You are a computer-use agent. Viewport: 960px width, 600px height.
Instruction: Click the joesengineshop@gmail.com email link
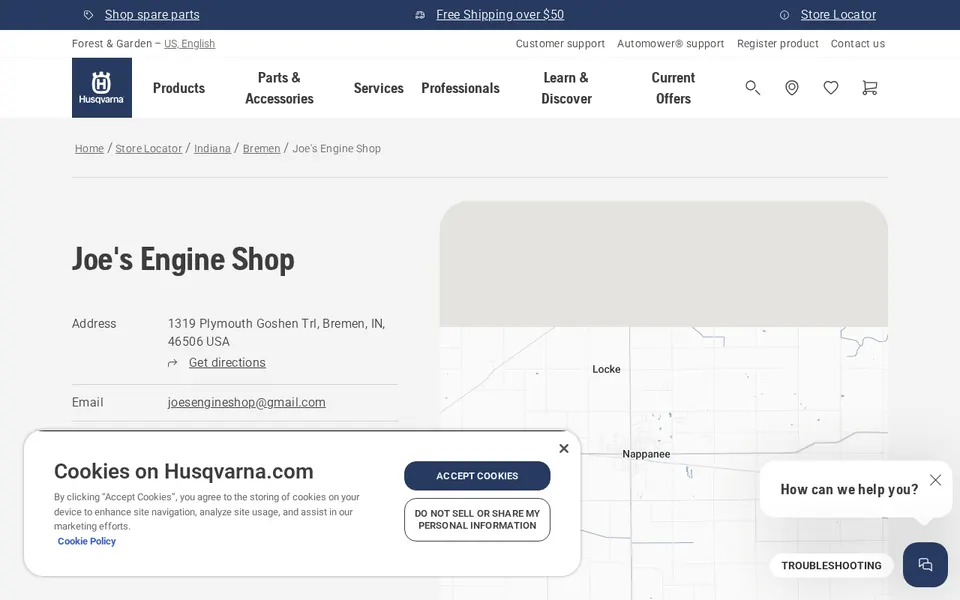pyautogui.click(x=247, y=402)
